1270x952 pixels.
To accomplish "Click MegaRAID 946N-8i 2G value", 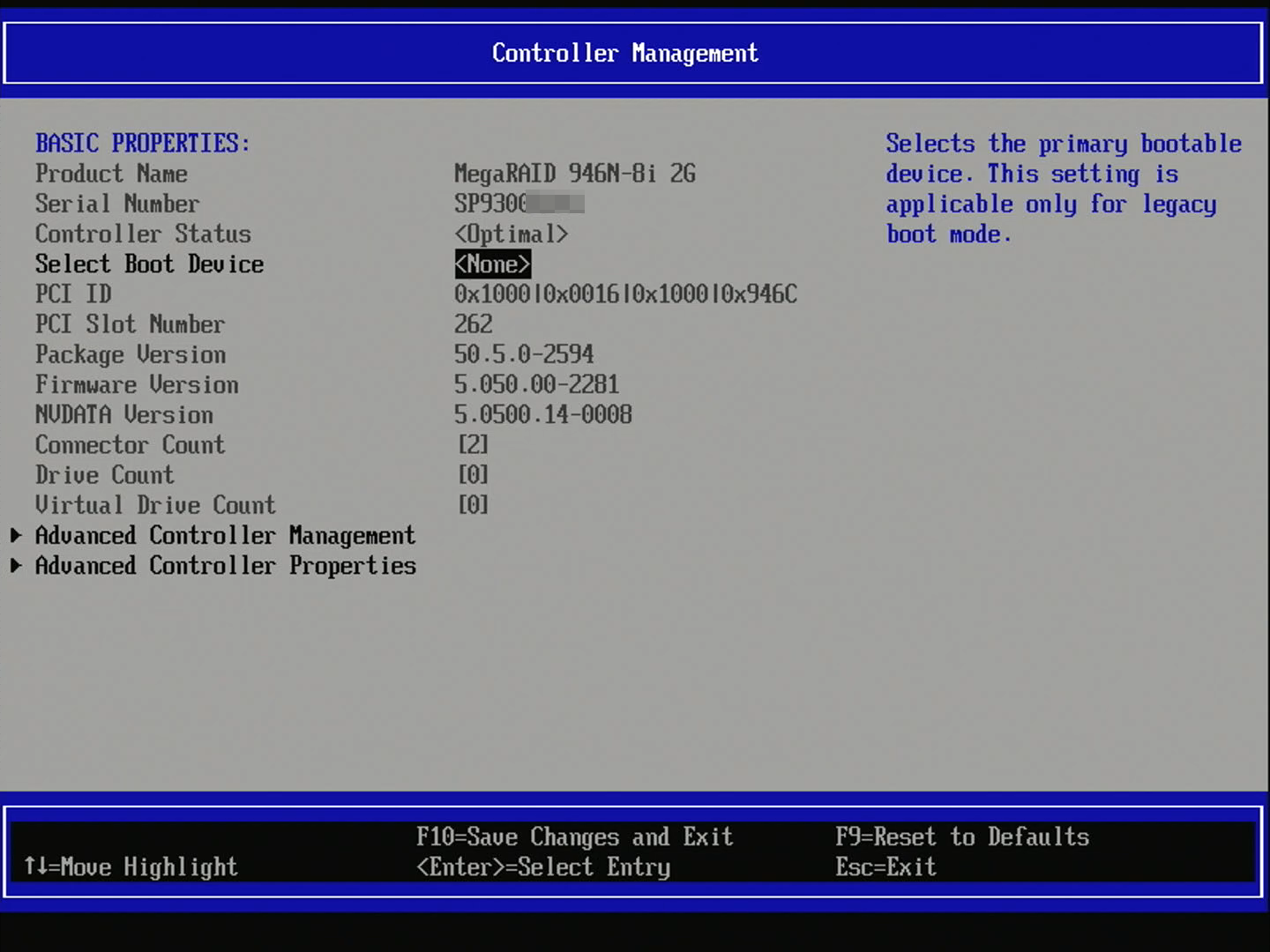I will (575, 173).
